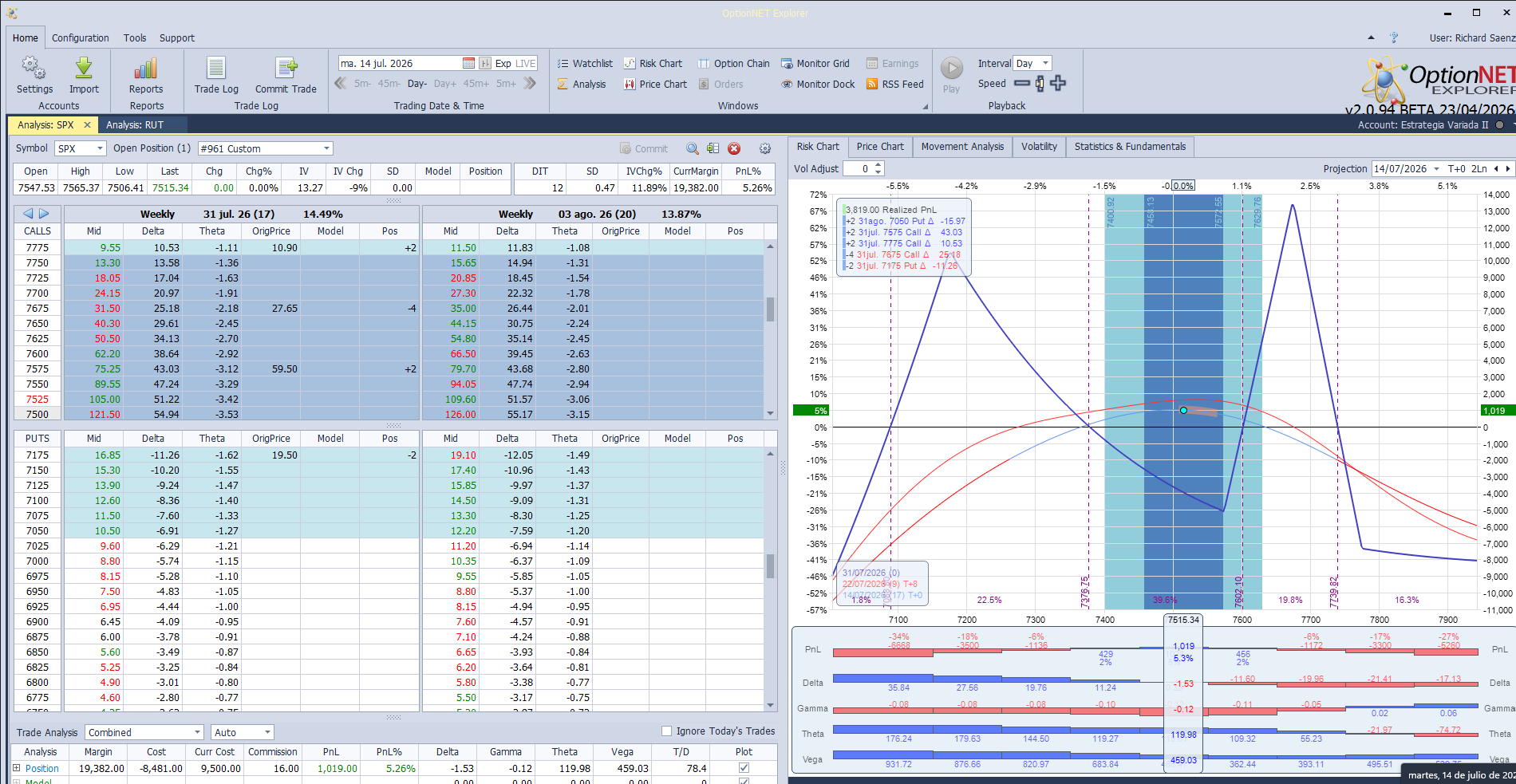Open the RSS Feed window

coord(895,85)
